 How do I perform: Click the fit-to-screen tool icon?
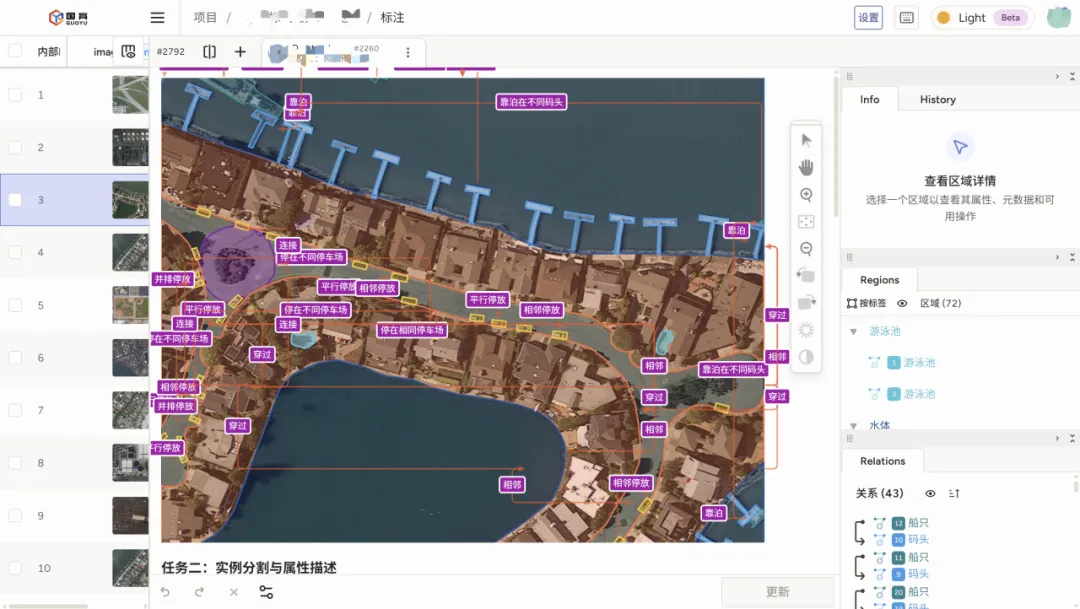point(806,222)
